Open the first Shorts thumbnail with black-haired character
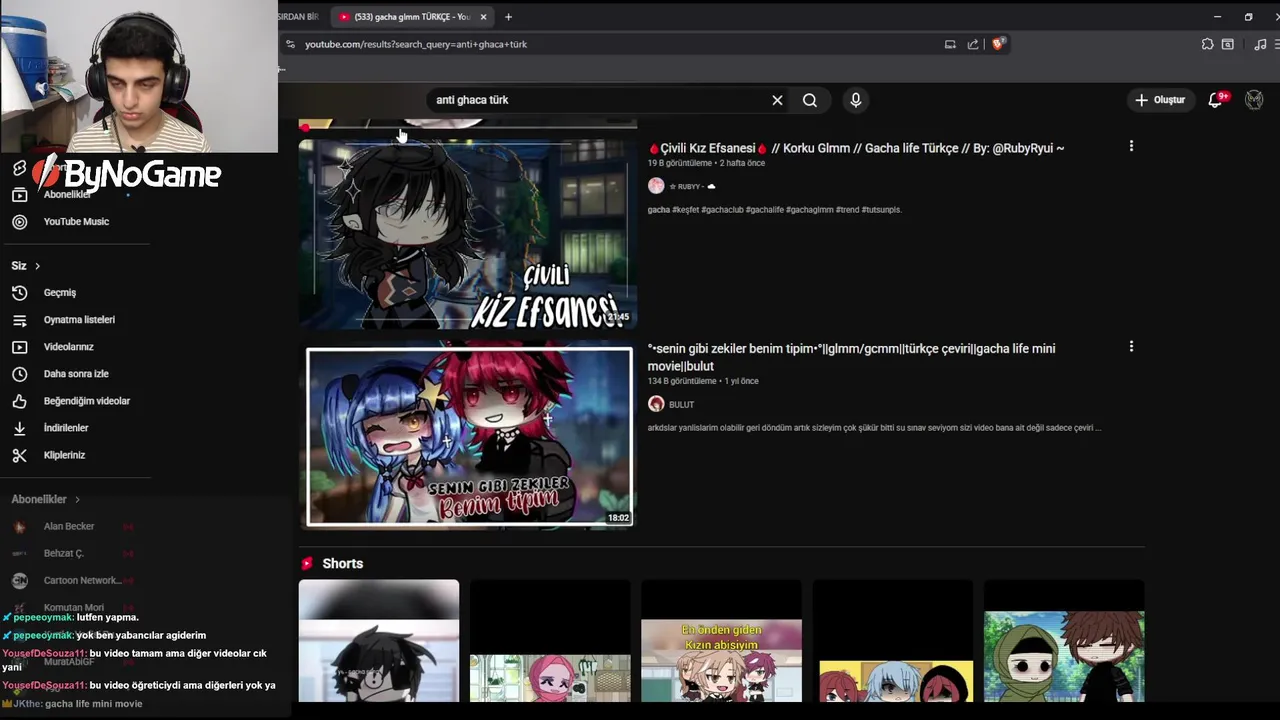 (x=379, y=641)
